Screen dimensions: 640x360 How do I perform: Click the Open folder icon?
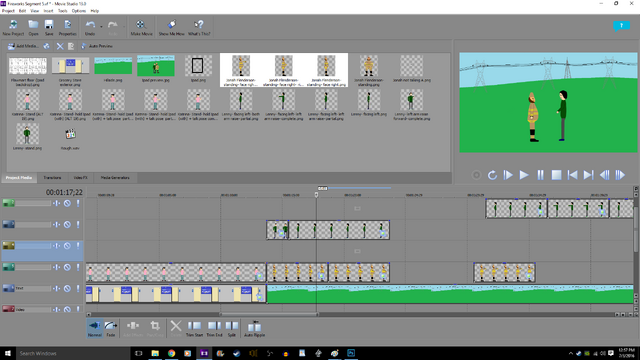(x=33, y=28)
